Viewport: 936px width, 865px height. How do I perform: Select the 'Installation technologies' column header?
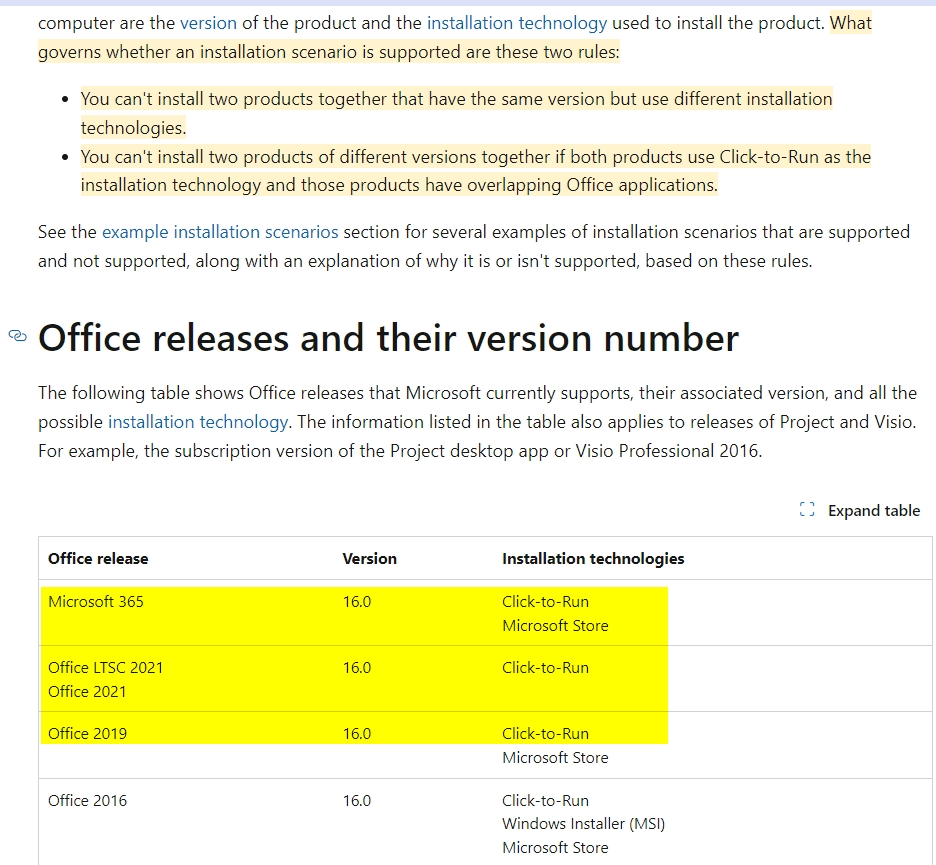(x=593, y=559)
